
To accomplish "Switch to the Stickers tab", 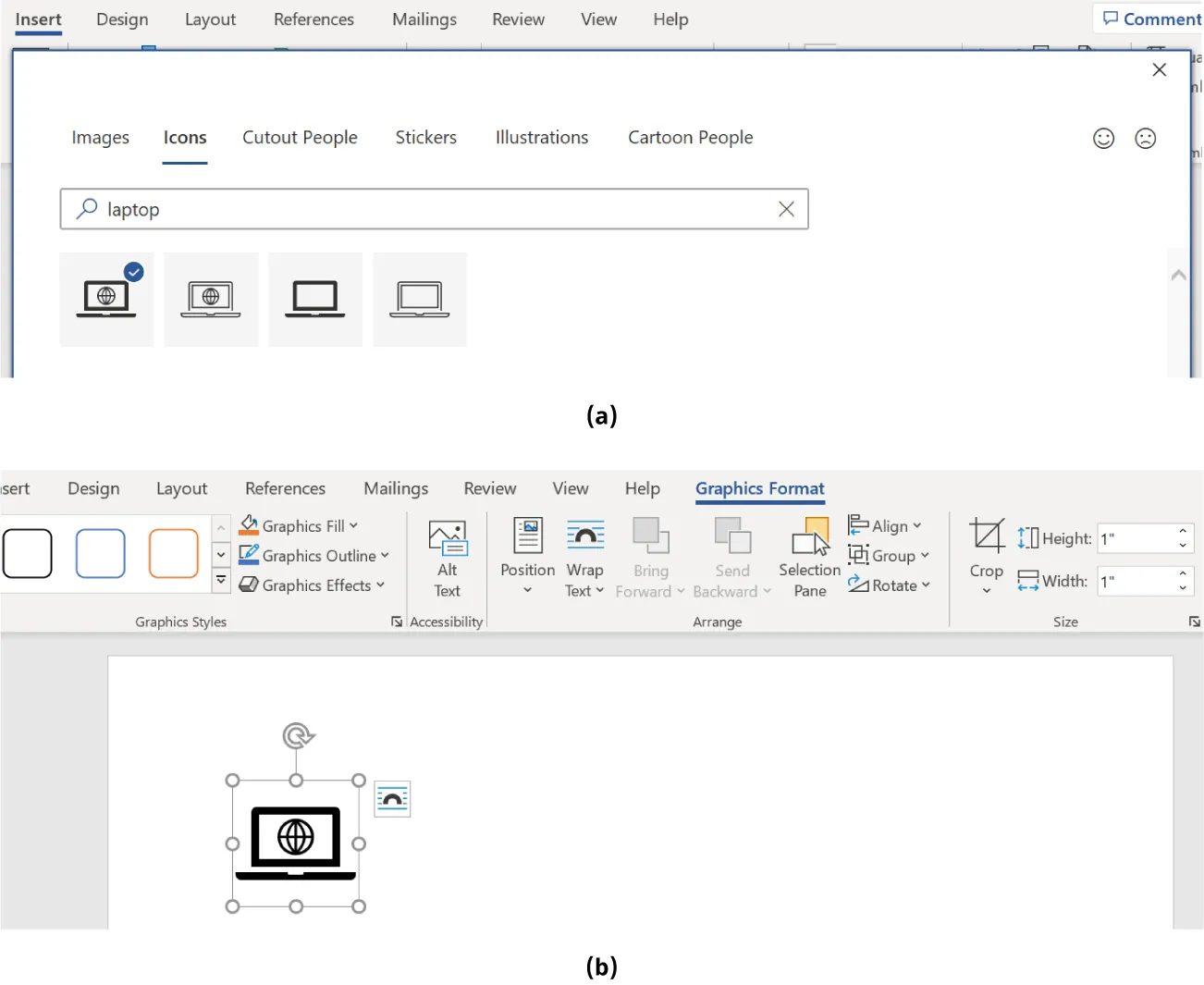I will click(x=426, y=137).
